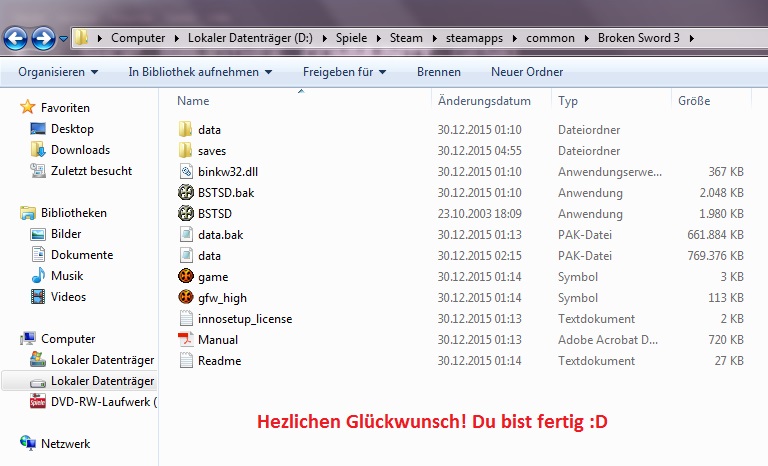Open the recent locations history arrow

click(64, 38)
